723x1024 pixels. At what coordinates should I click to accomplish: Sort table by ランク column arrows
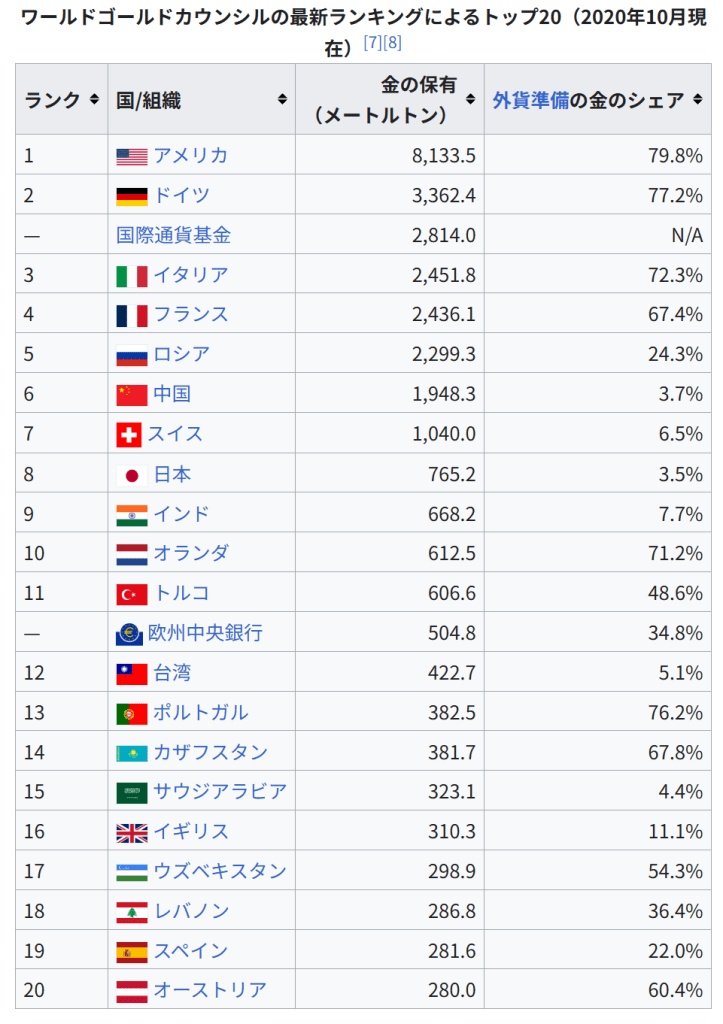[94, 100]
